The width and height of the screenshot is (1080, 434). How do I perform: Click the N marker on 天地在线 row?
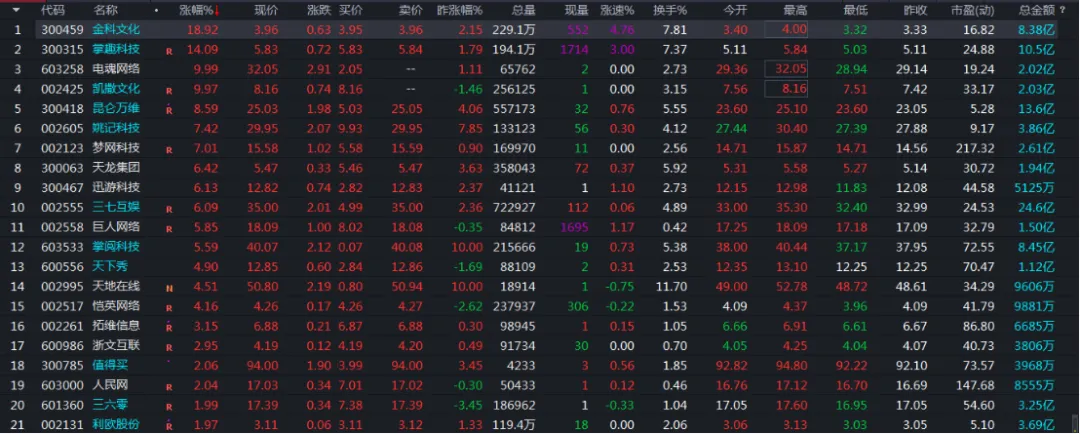[169, 289]
